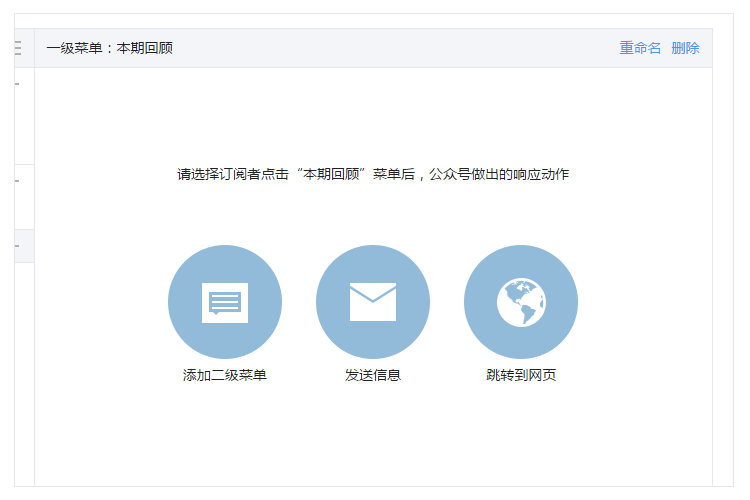The width and height of the screenshot is (750, 500).
Task: Select the 跳转到网页 text label
Action: pyautogui.click(x=520, y=376)
